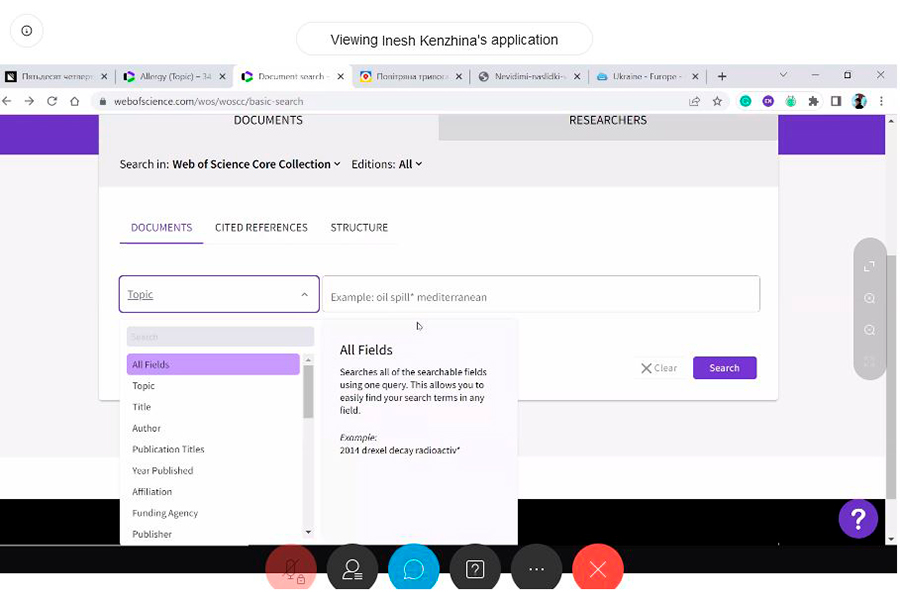Viewport: 900px width, 600px height.
Task: Click the zoom out magnifier in viewer sidebar
Action: coord(870,330)
